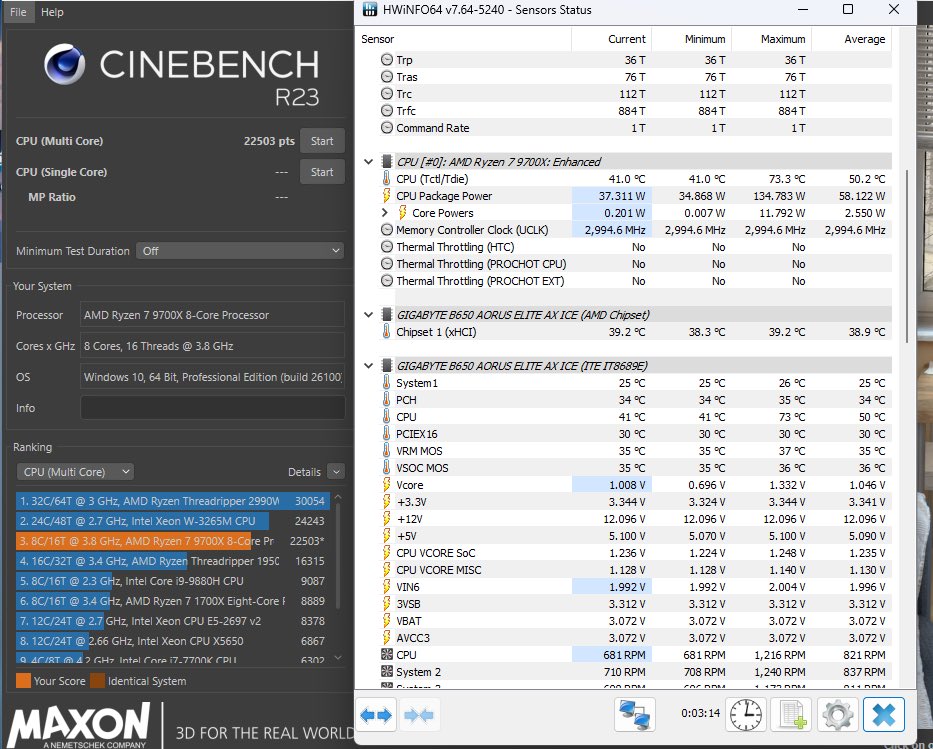Select the CPU VCORE SoC row label
Screen dimensions: 933x749
point(436,553)
